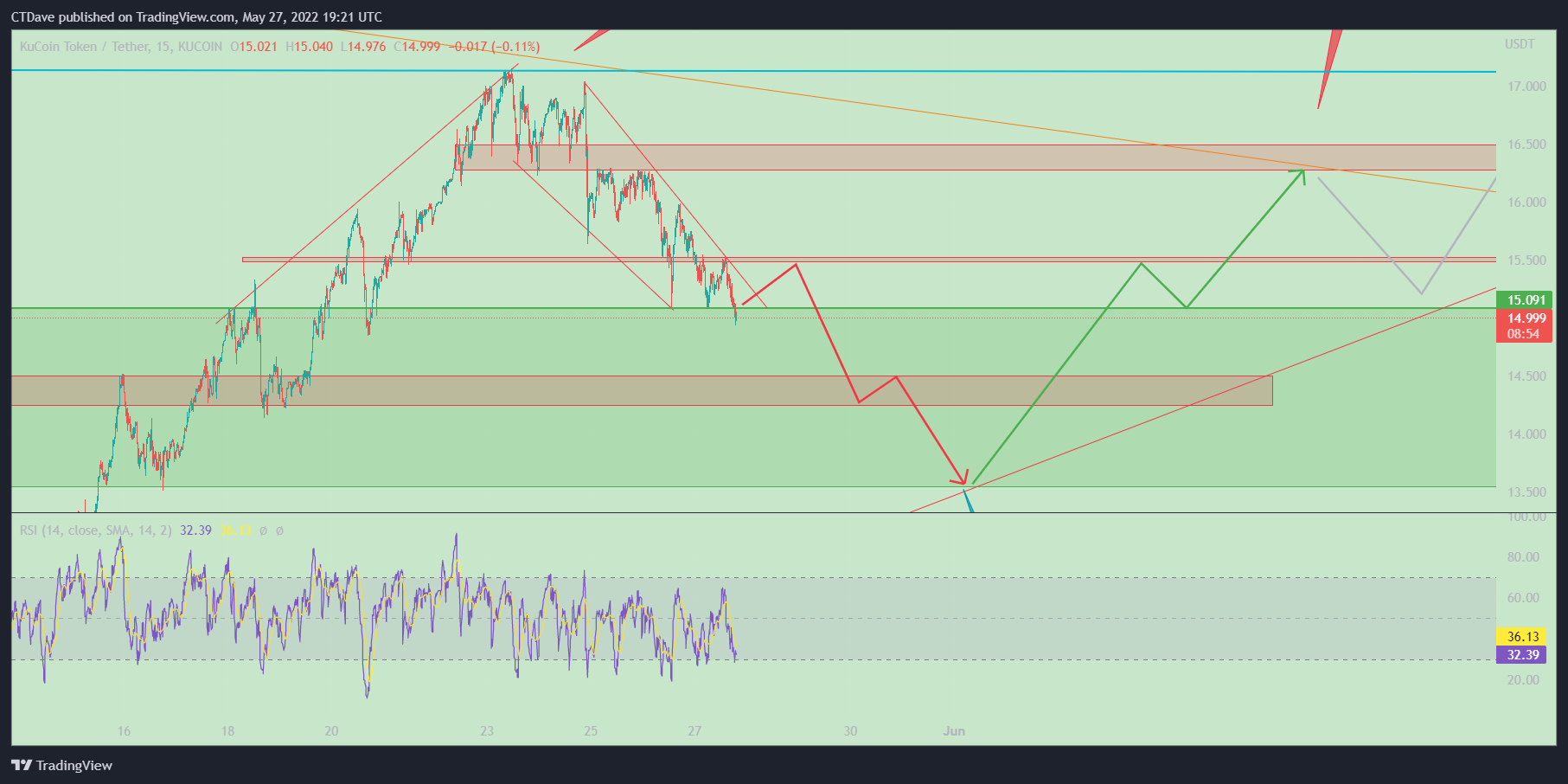Click the date label 23 on time axis
1568x784 pixels.
pos(487,731)
